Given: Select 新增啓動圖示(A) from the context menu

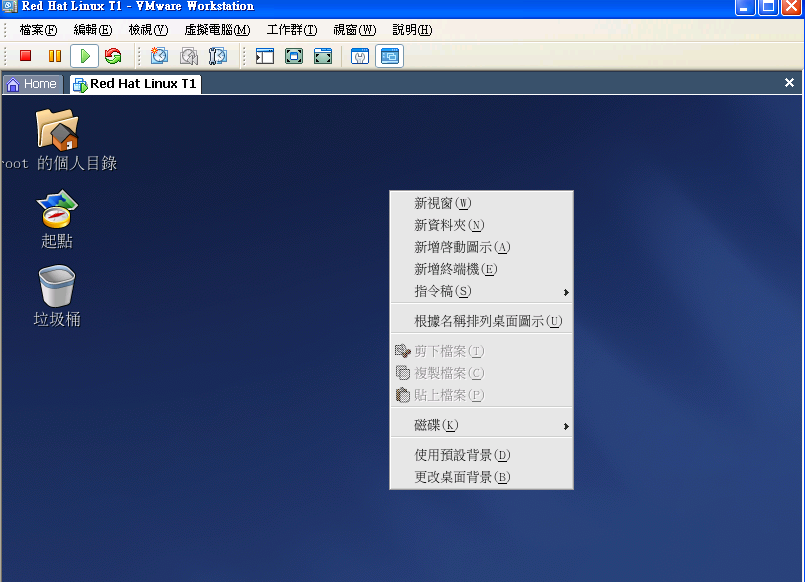Looking at the screenshot, I should [x=482, y=247].
